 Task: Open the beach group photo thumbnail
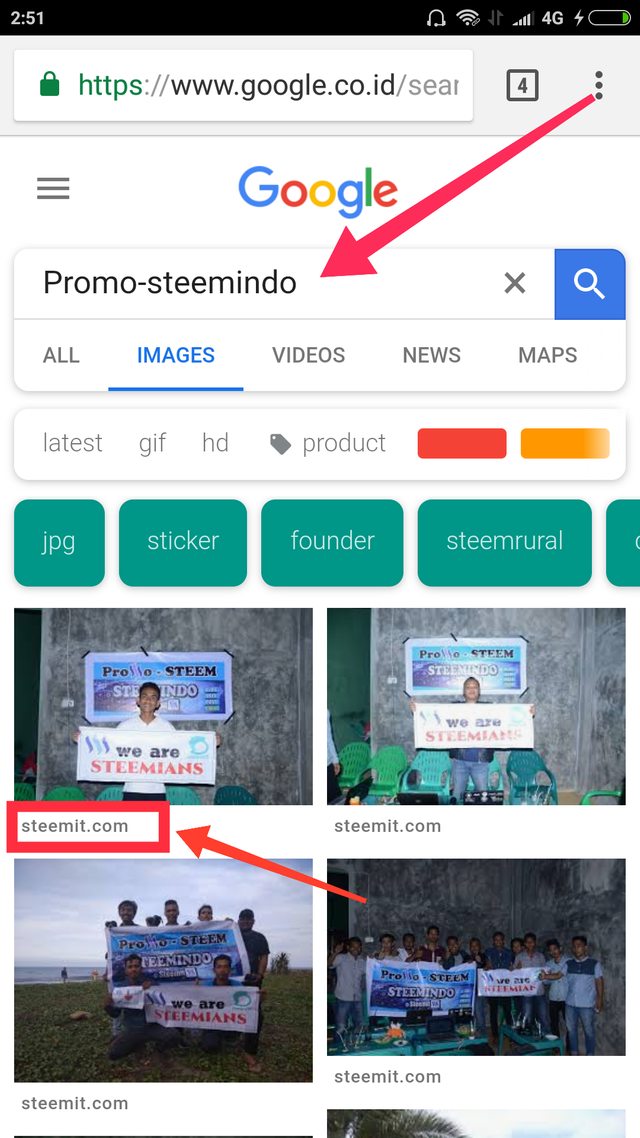click(x=163, y=970)
